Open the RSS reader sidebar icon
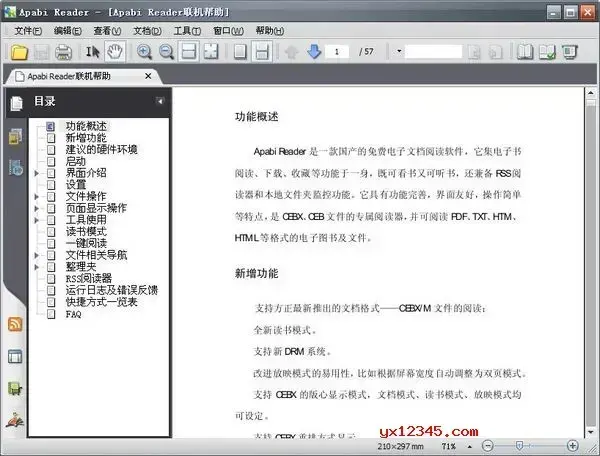This screenshot has height=456, width=600. pos(15,324)
